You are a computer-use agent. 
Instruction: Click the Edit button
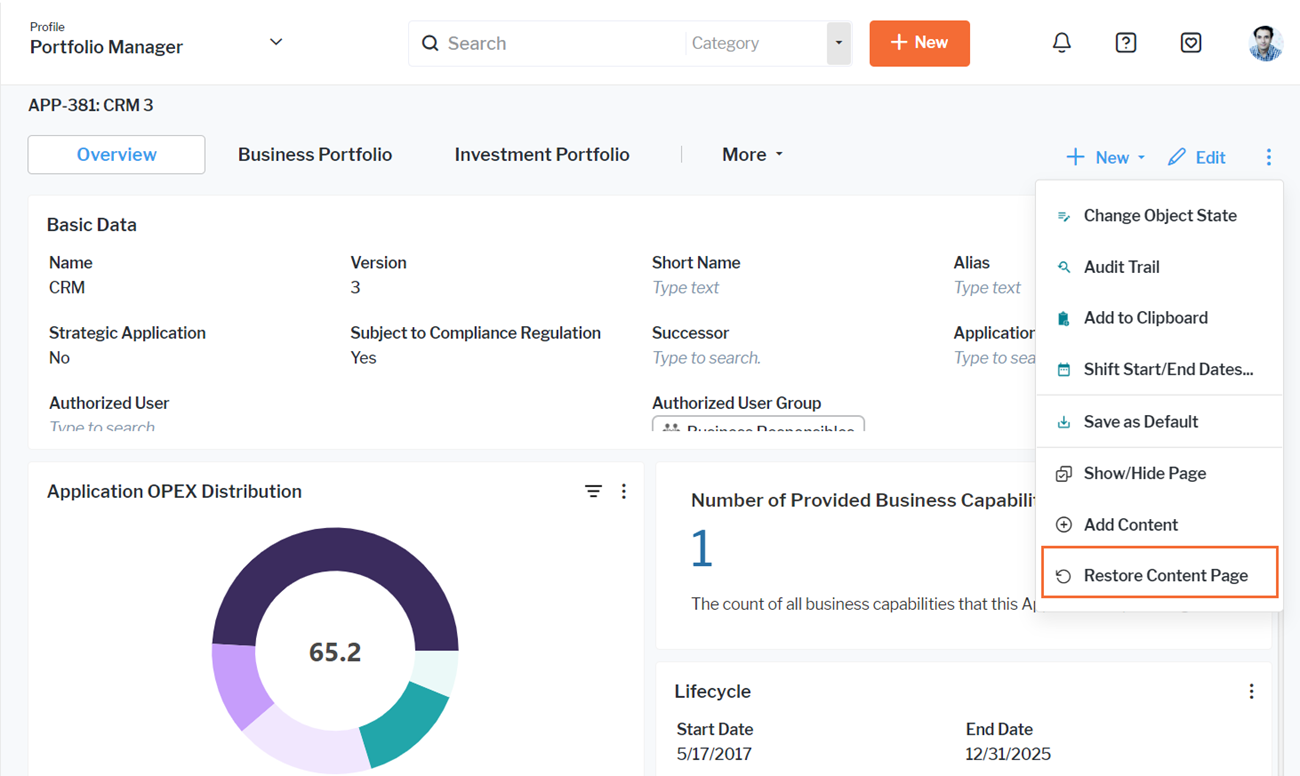coord(1197,157)
